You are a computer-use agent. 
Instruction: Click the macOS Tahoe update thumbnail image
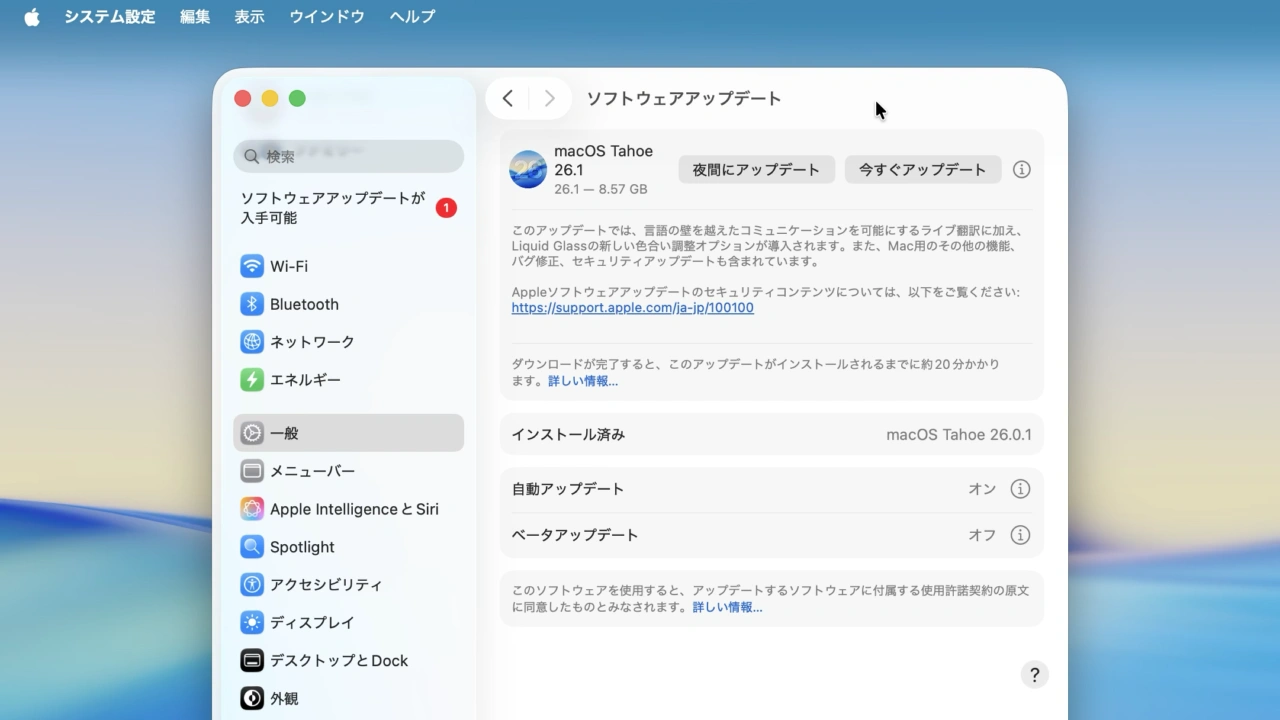[x=527, y=169]
